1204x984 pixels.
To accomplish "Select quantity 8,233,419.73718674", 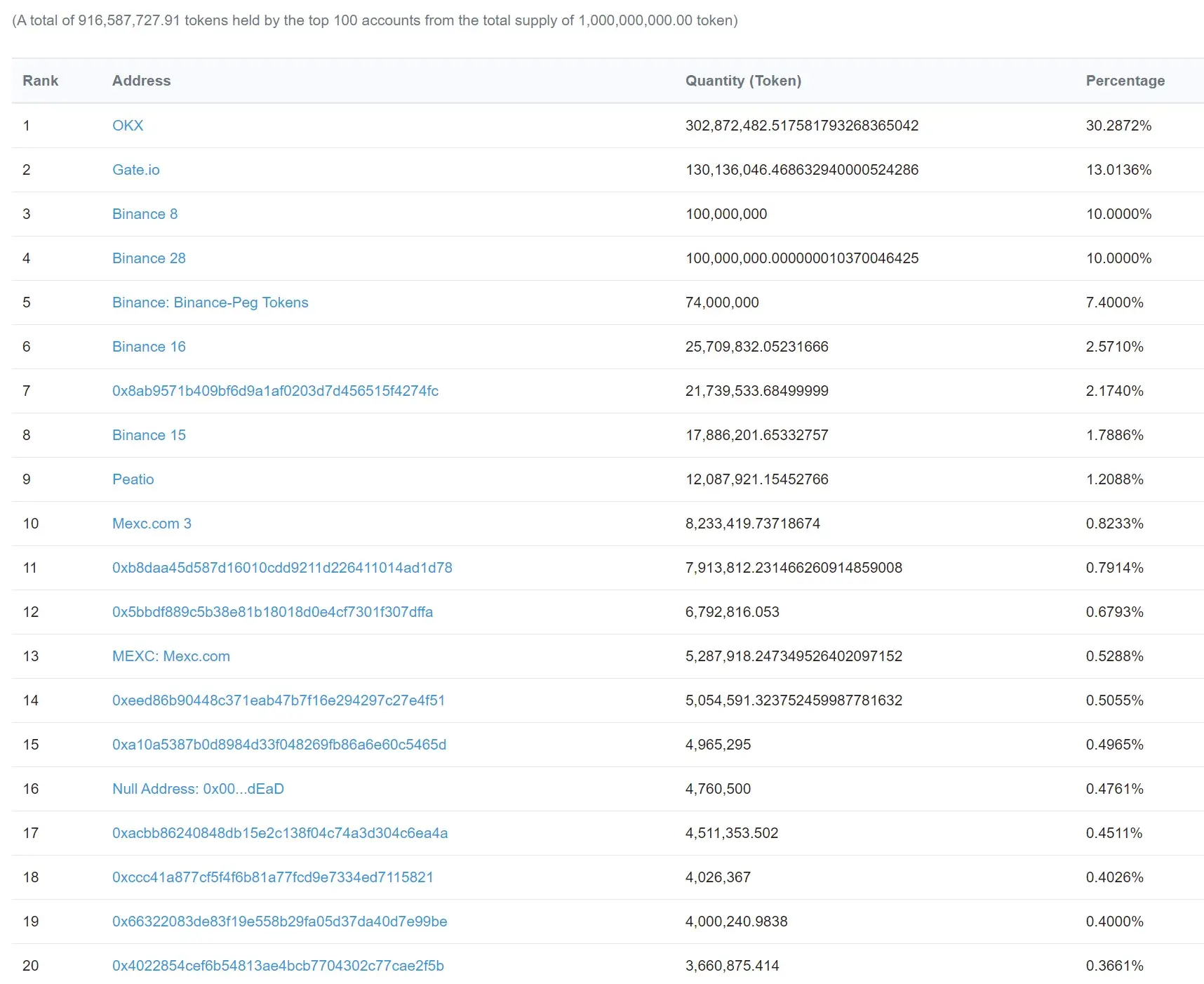I will pos(753,524).
